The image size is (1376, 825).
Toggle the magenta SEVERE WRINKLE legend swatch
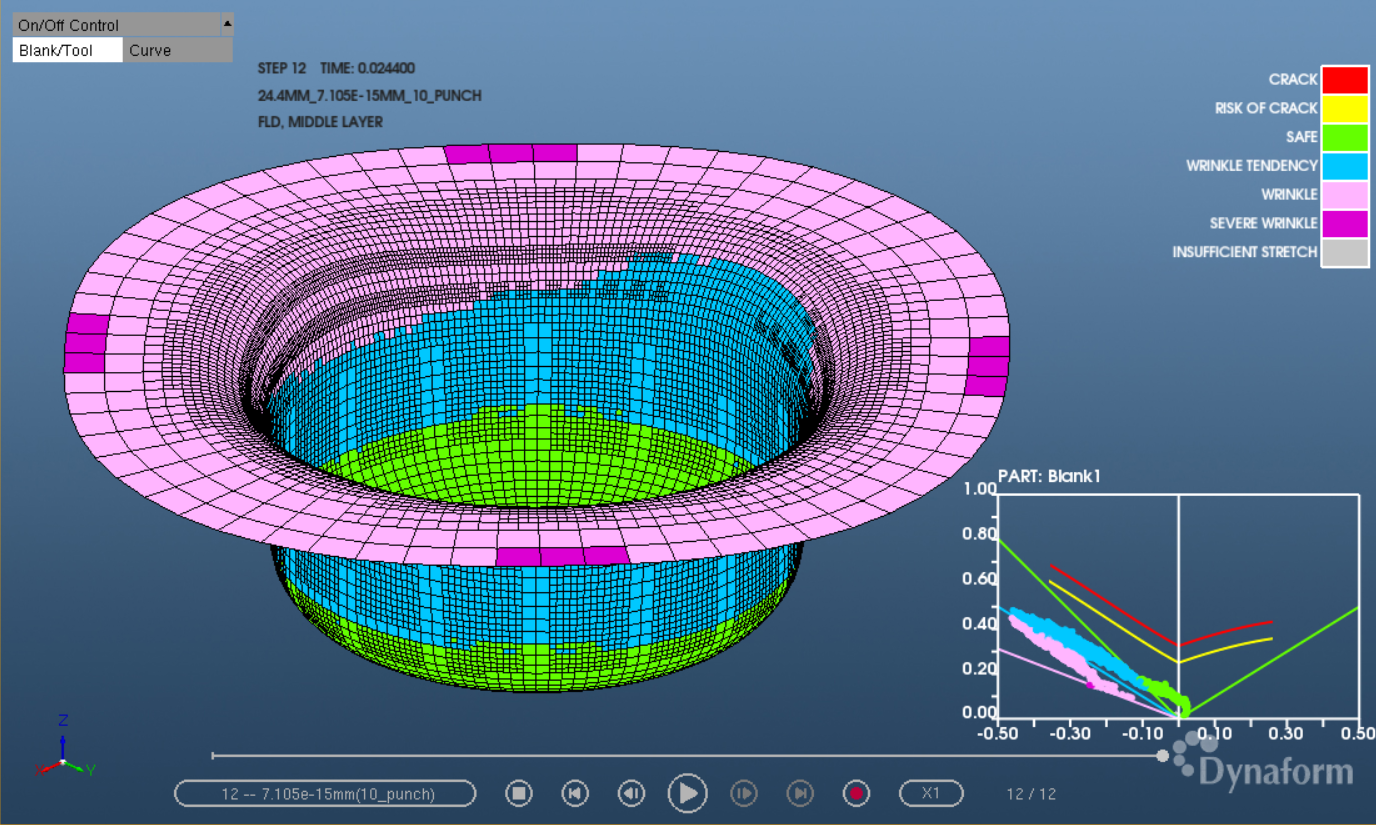coord(1344,223)
